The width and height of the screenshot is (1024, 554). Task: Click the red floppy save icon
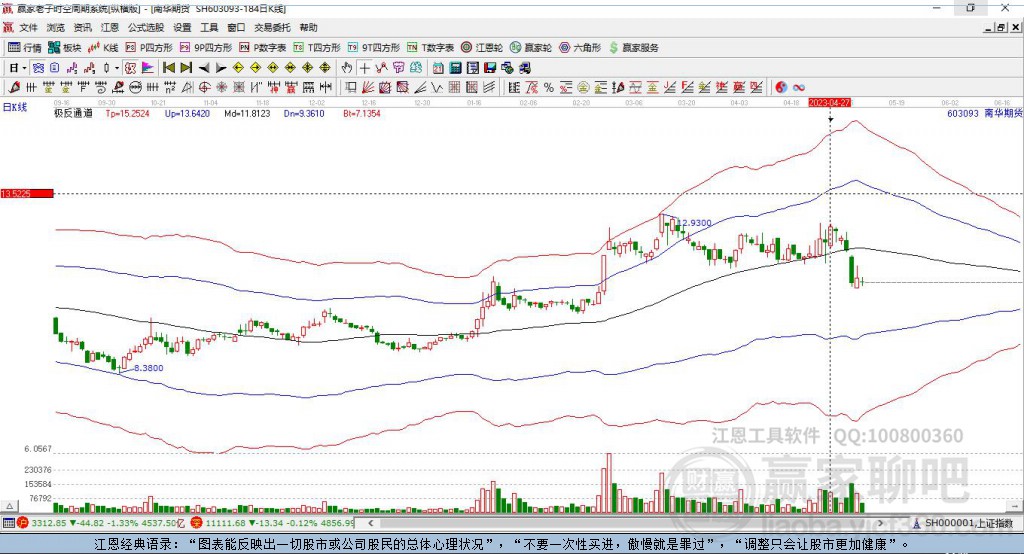pos(490,68)
